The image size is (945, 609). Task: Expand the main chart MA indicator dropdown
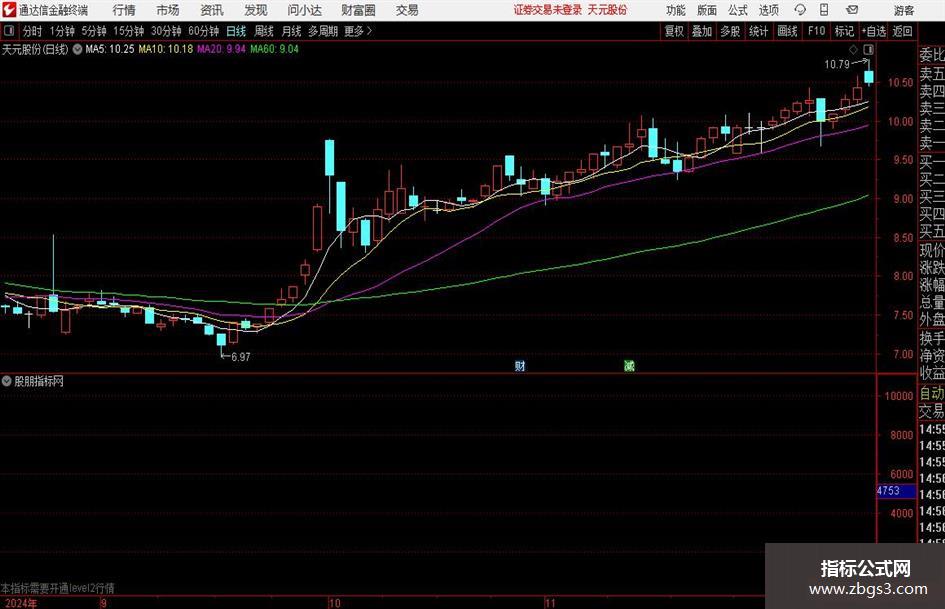(x=78, y=49)
